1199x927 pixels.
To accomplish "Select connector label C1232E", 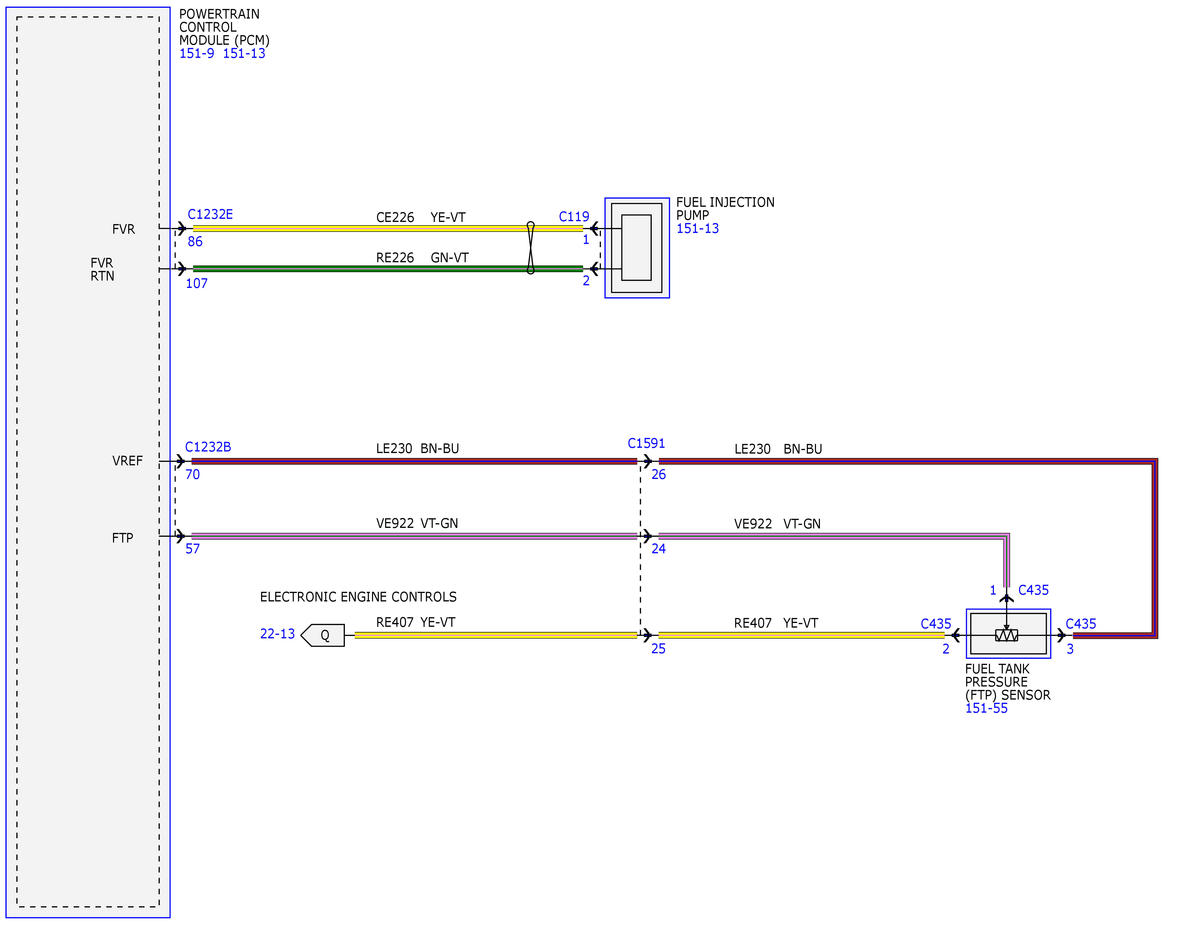I will pos(210,215).
